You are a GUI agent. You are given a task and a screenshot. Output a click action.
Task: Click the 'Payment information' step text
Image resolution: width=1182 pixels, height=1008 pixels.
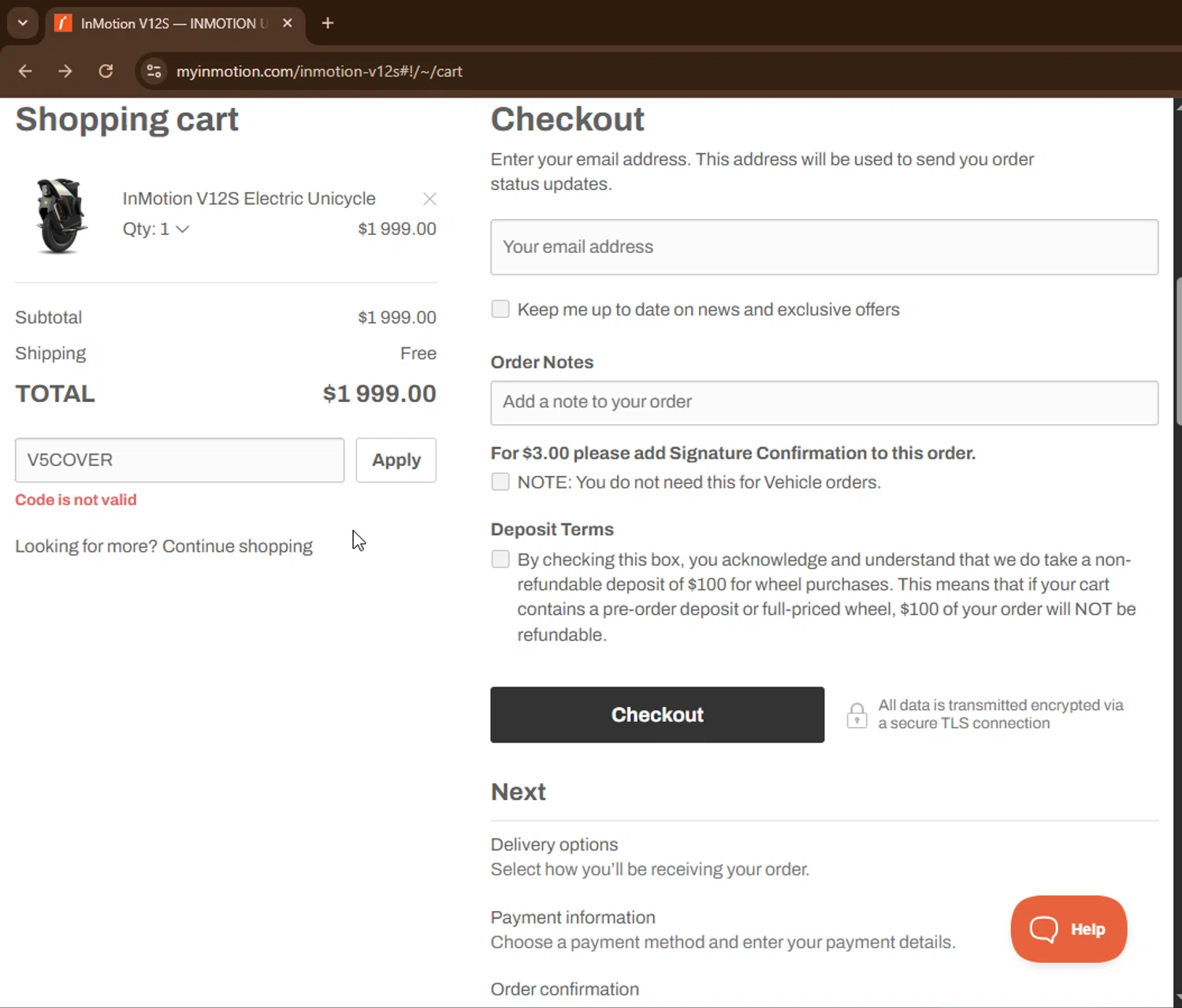(573, 917)
